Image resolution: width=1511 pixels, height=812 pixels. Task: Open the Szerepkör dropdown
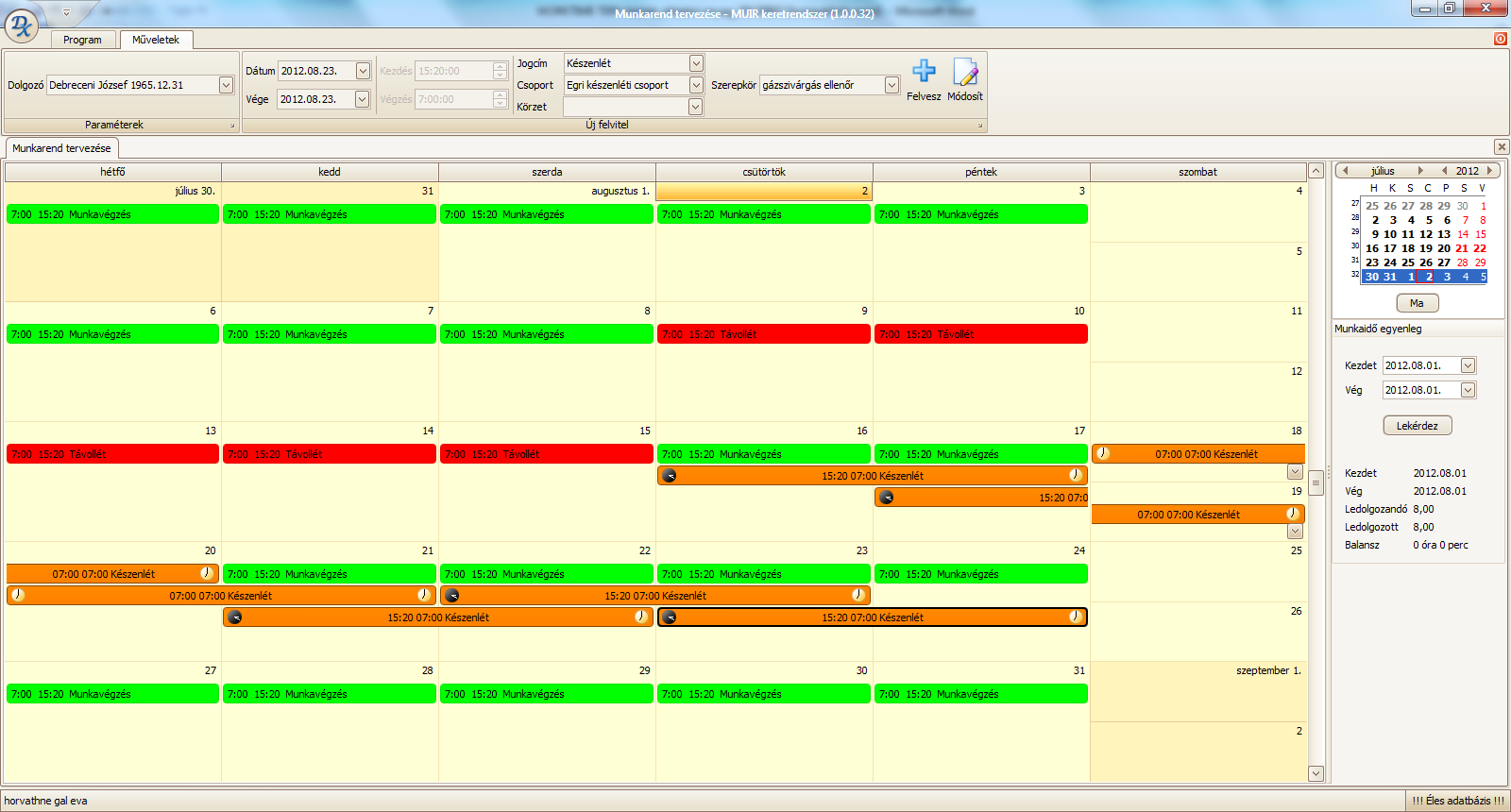(x=891, y=85)
